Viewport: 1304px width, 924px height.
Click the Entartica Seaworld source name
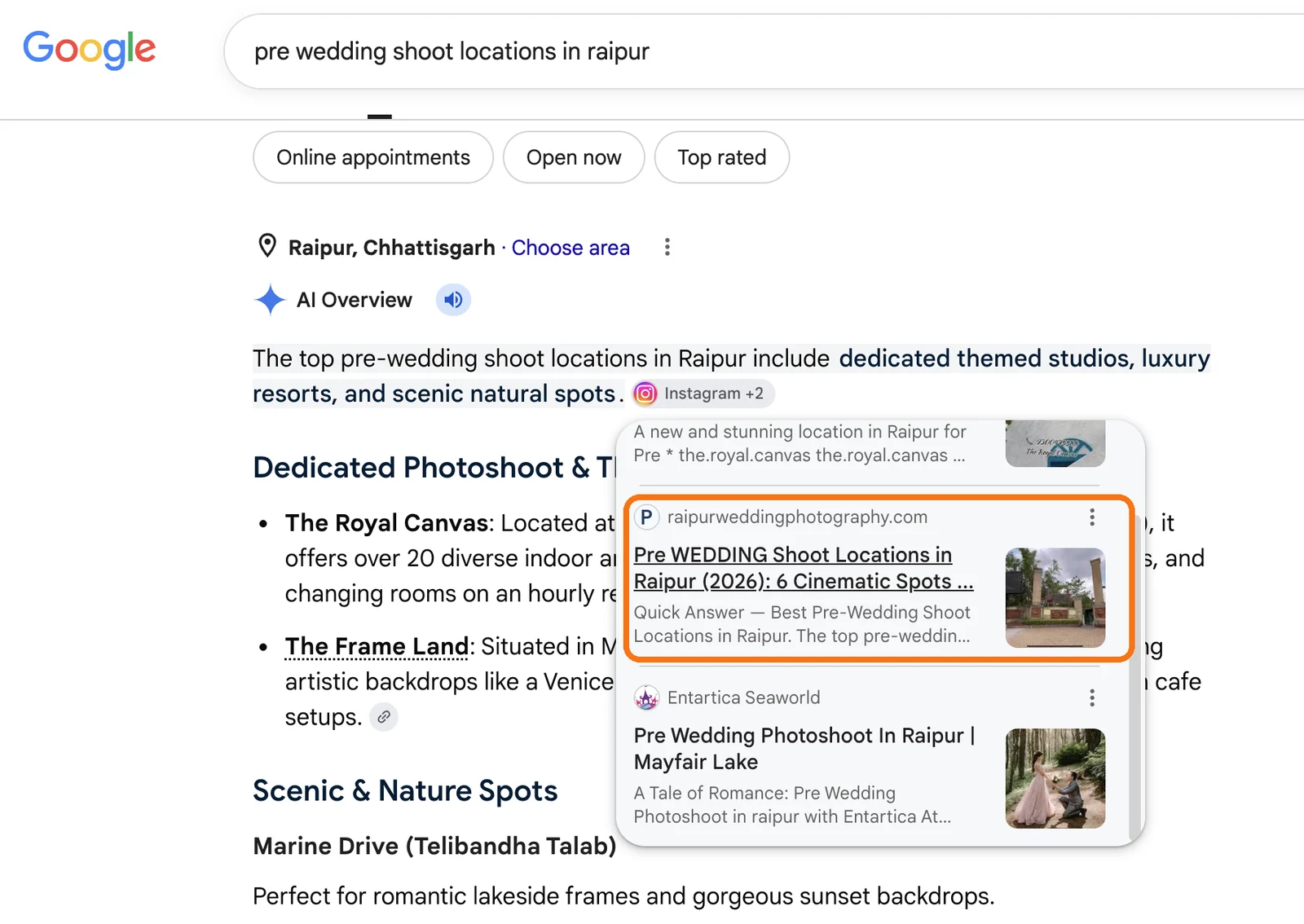[x=743, y=697]
